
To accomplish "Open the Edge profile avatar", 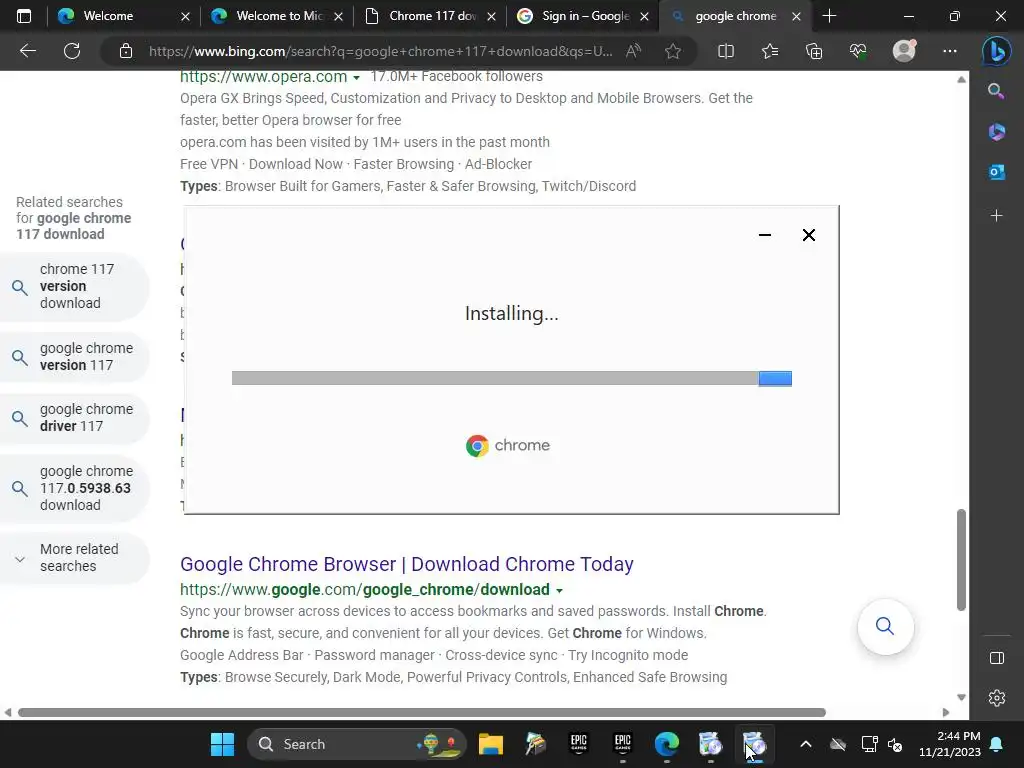I will click(904, 50).
